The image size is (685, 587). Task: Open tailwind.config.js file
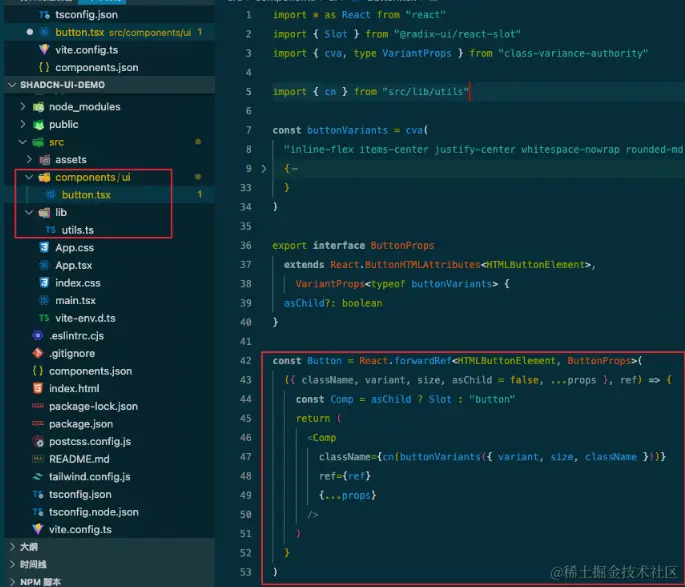pyautogui.click(x=90, y=477)
